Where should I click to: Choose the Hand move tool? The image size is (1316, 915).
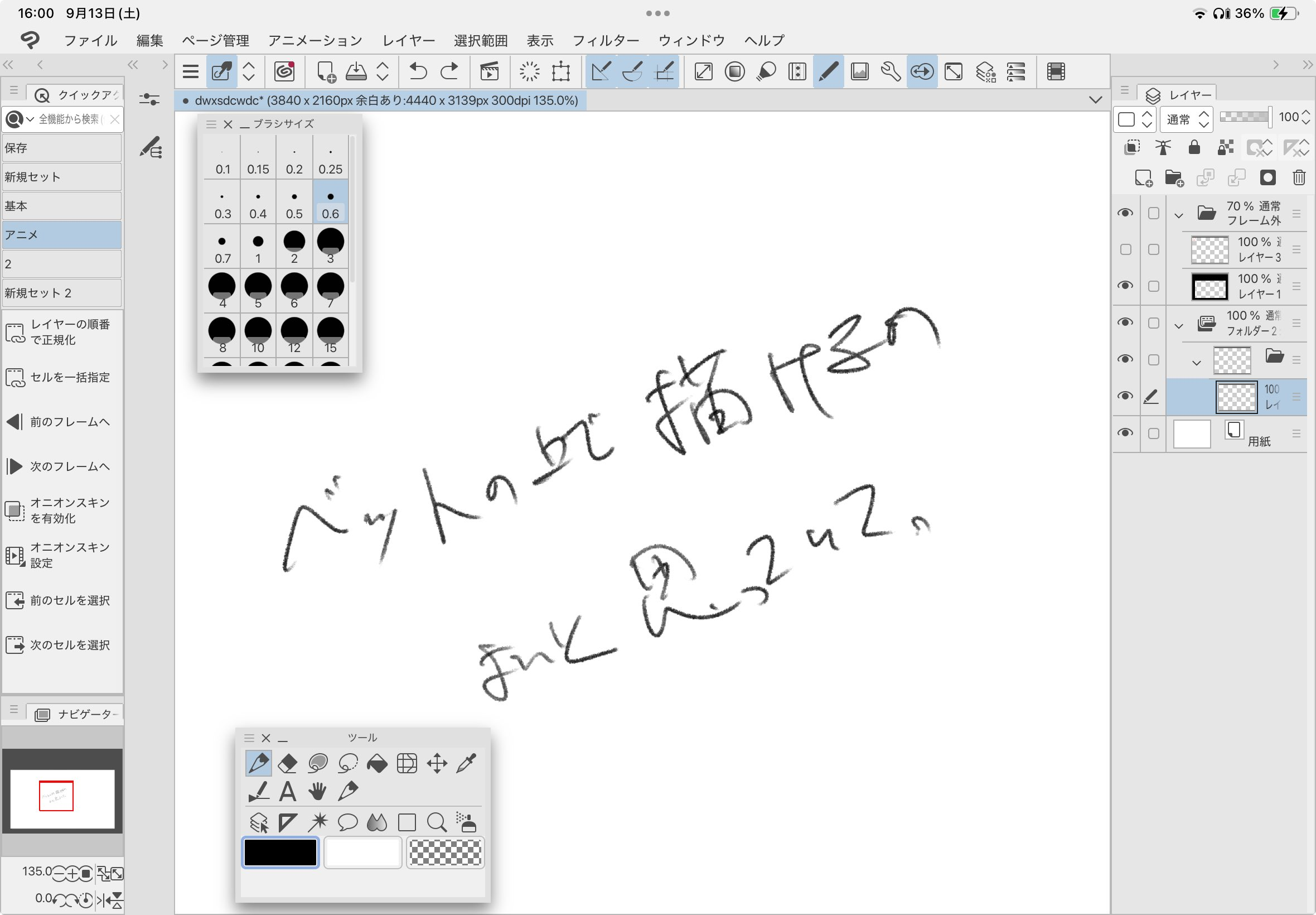pos(317,792)
